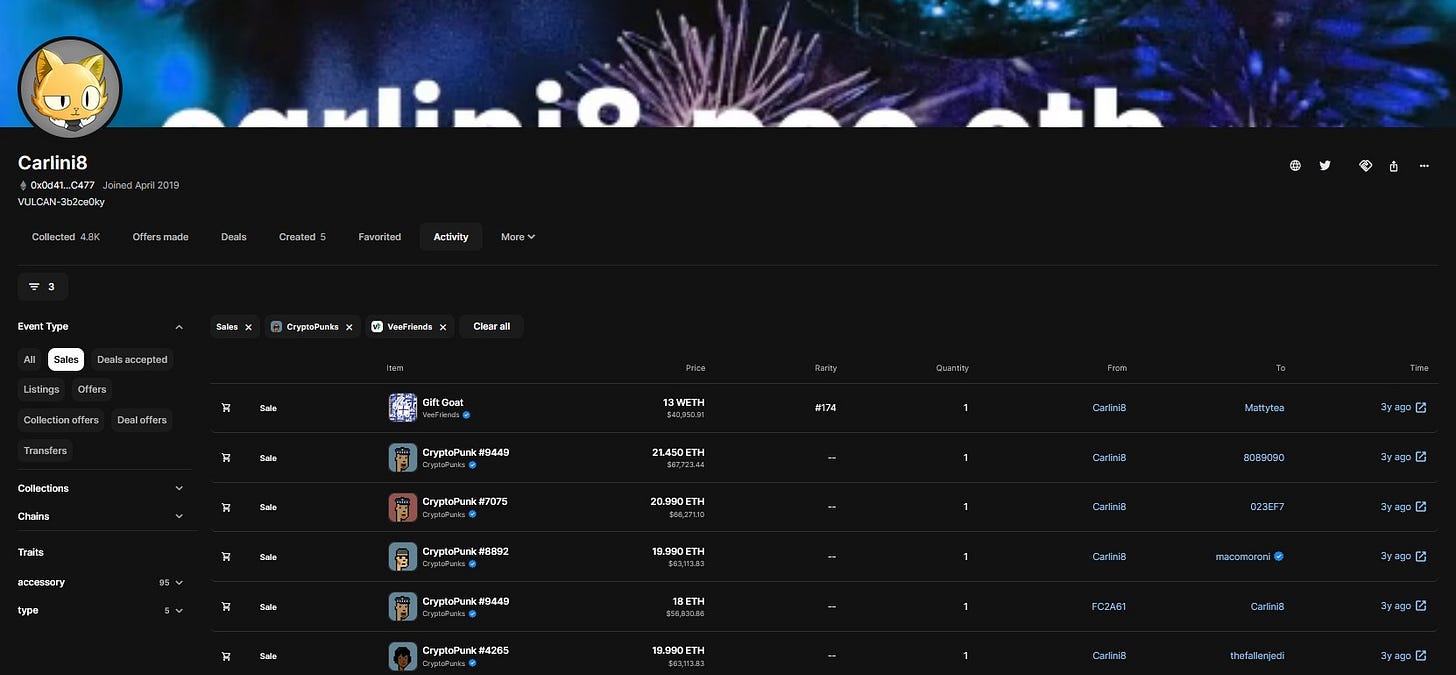1456x675 pixels.
Task: Toggle the Deal offers event filter
Action: [x=141, y=420]
